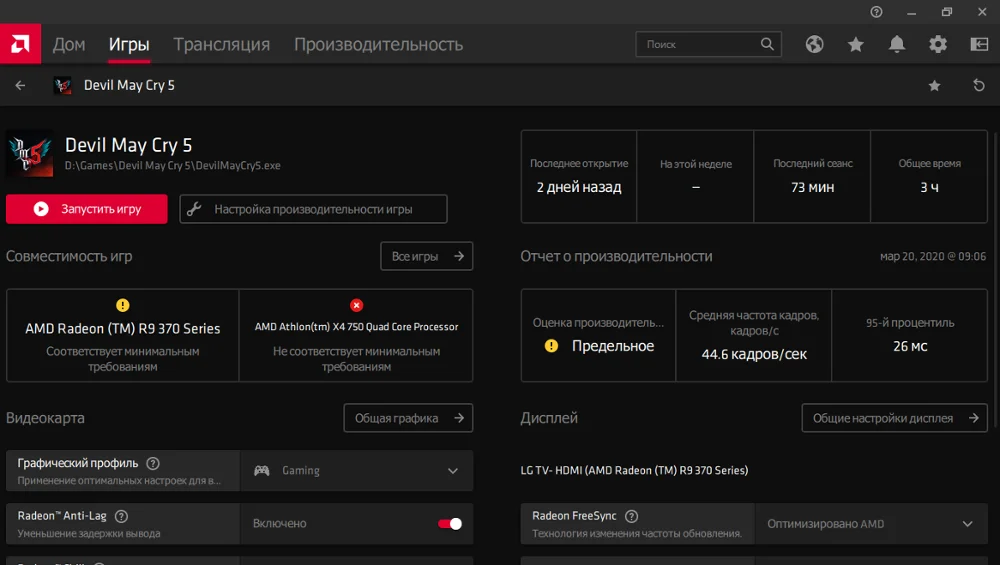The height and width of the screenshot is (565, 1000).
Task: Go back with the left arrow
Action: click(x=20, y=85)
